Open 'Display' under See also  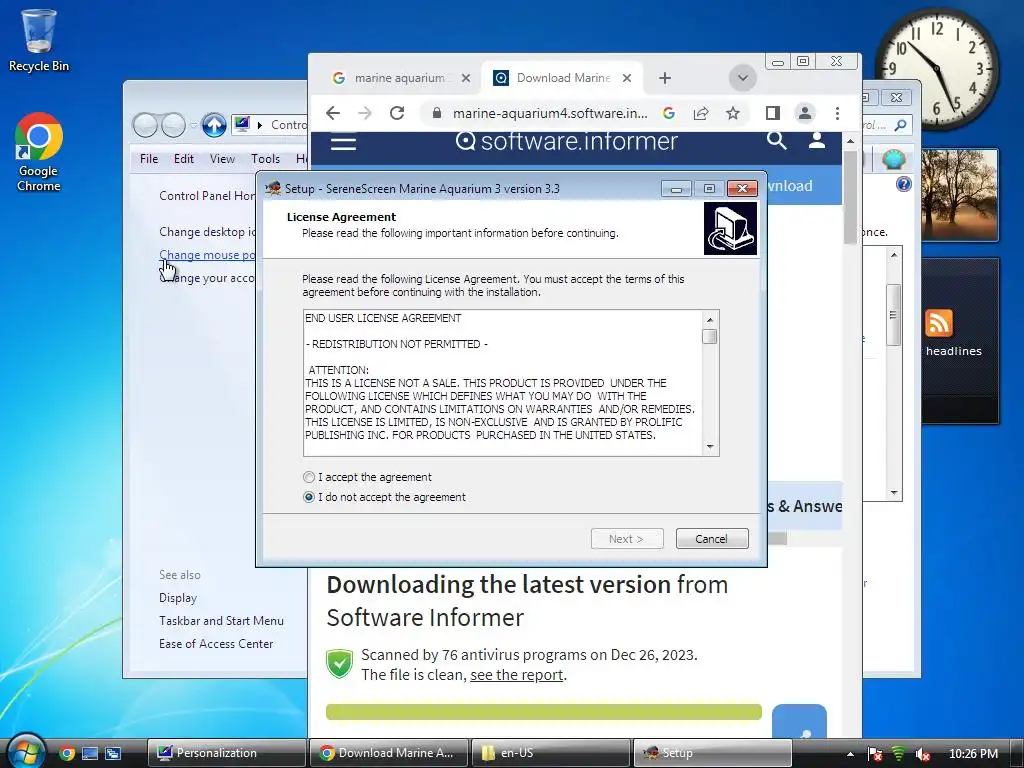(178, 598)
